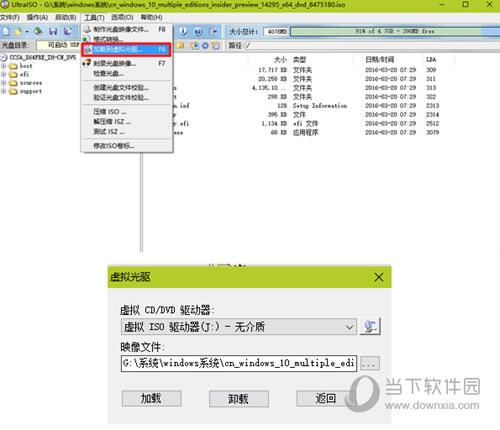
Task: Click the disc icon next to 制作光盘映像文件
Action: pyautogui.click(x=87, y=29)
